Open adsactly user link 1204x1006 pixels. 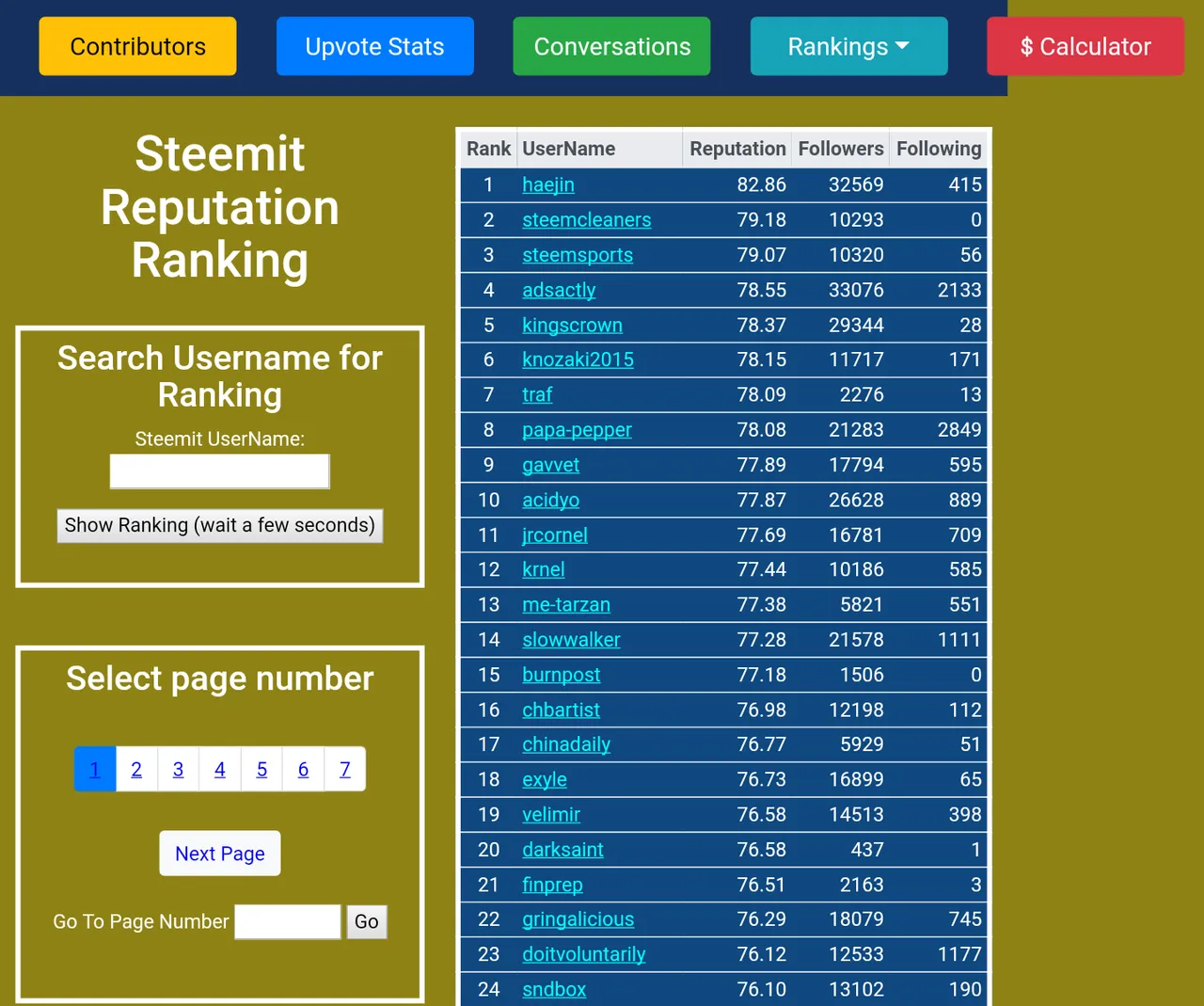[559, 290]
